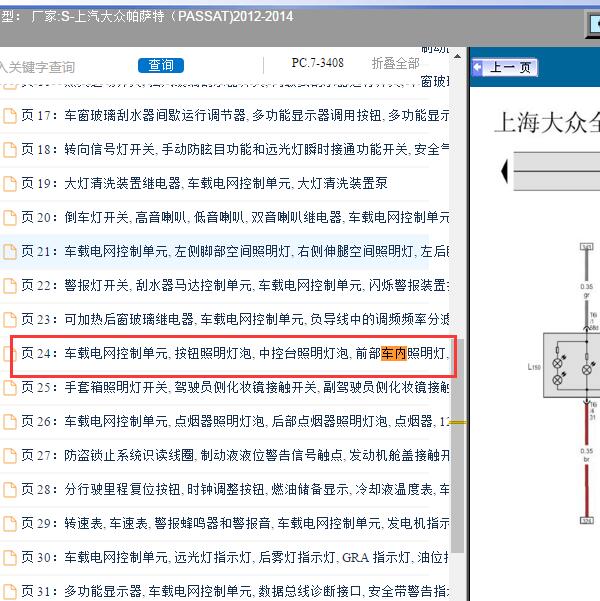Viewport: 600px width, 601px height.
Task: Open page 31 multifunction display entry
Action: [235, 591]
